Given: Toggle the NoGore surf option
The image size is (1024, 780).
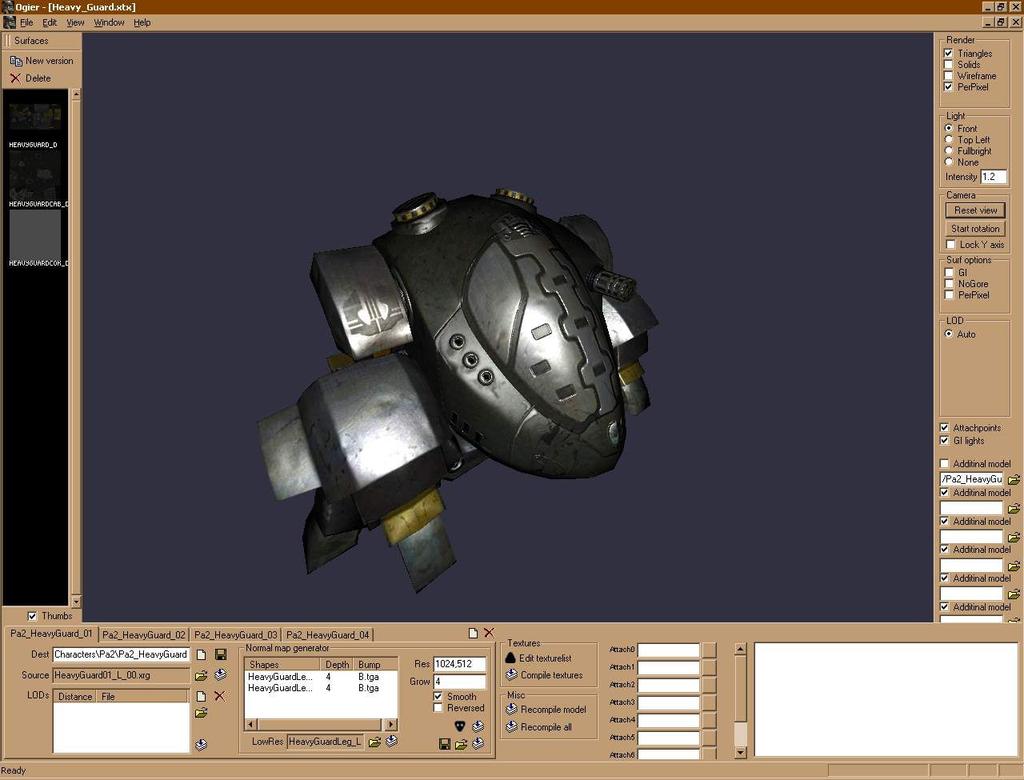Looking at the screenshot, I should pyautogui.click(x=950, y=284).
